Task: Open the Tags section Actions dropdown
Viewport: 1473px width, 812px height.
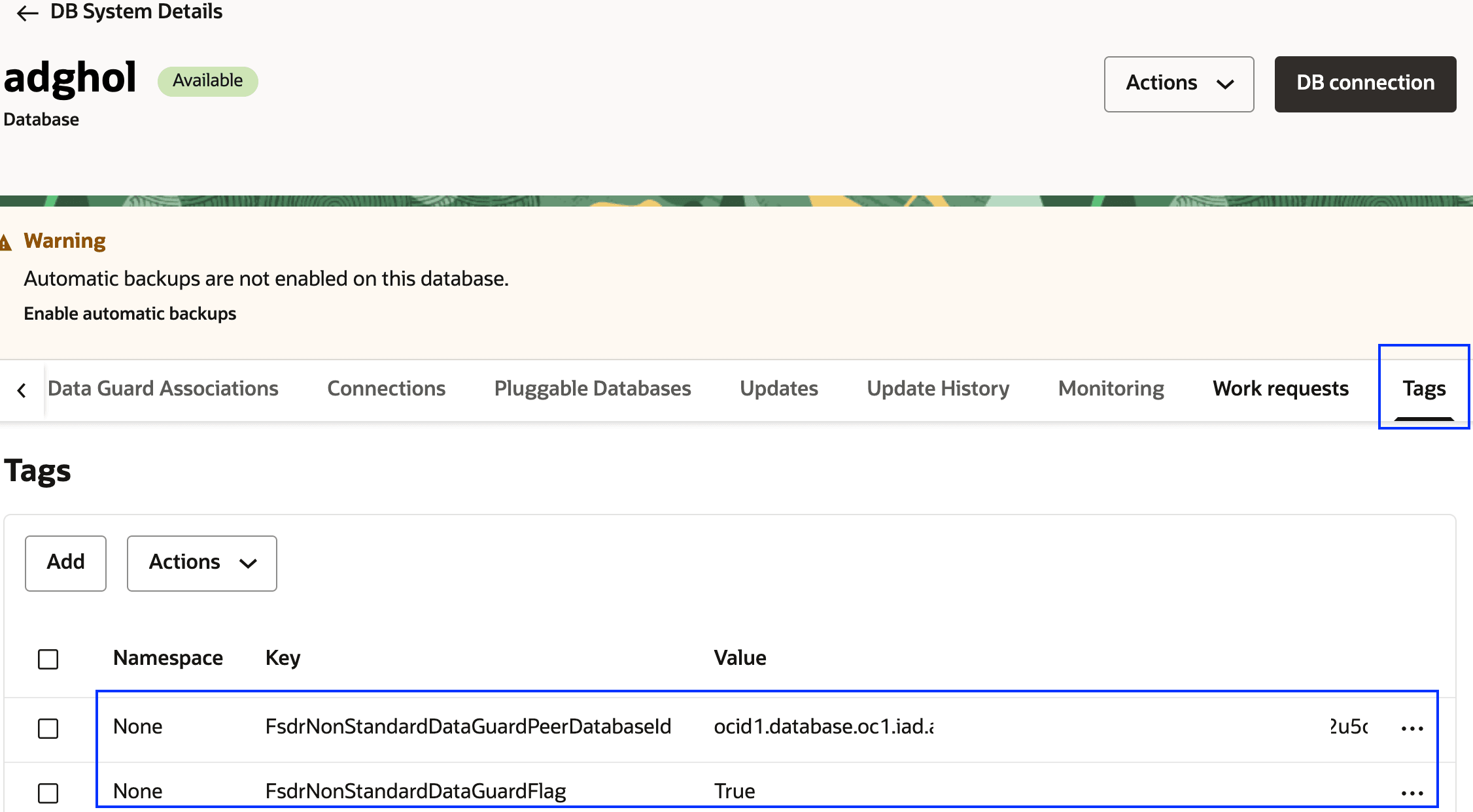Action: tap(201, 563)
